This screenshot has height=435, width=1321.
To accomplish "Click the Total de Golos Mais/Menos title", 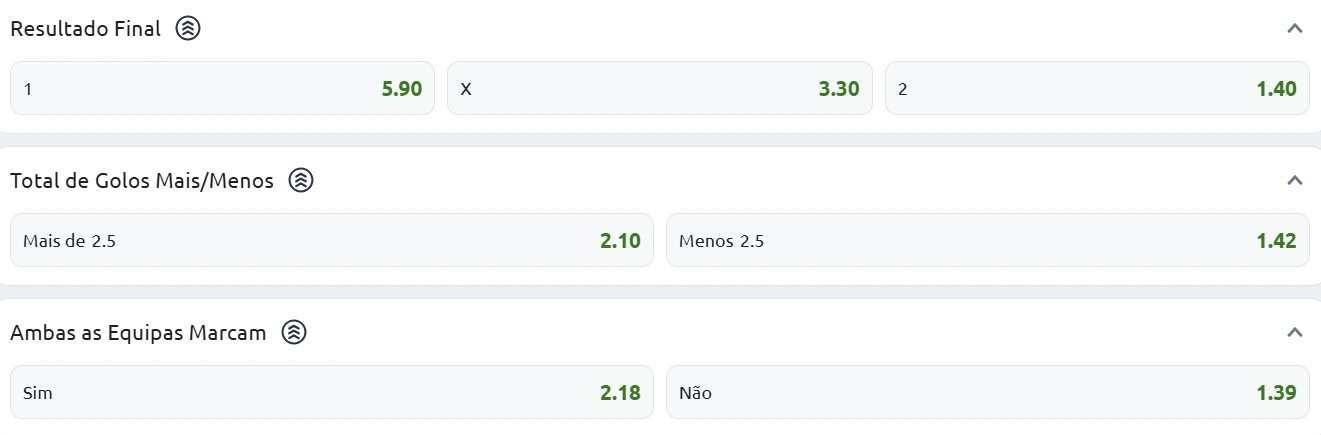I will click(x=142, y=181).
